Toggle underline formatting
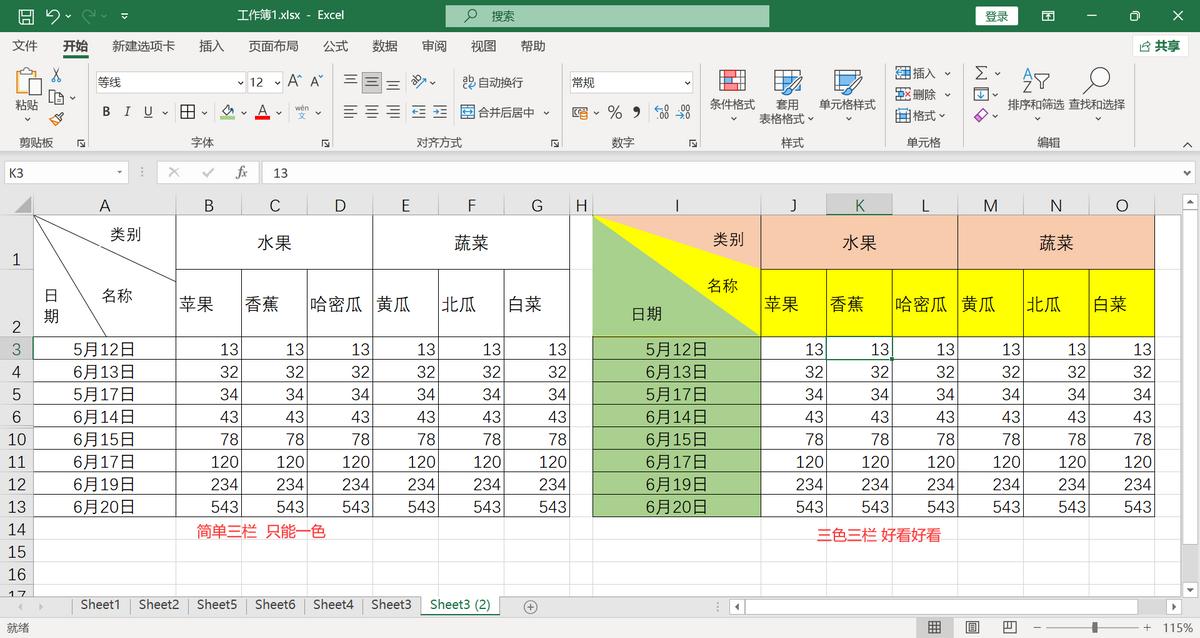 [x=146, y=112]
